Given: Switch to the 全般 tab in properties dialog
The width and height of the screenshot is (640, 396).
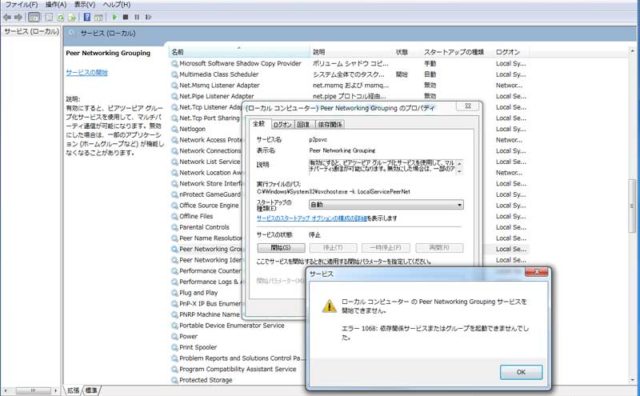Looking at the screenshot, I should [x=259, y=124].
